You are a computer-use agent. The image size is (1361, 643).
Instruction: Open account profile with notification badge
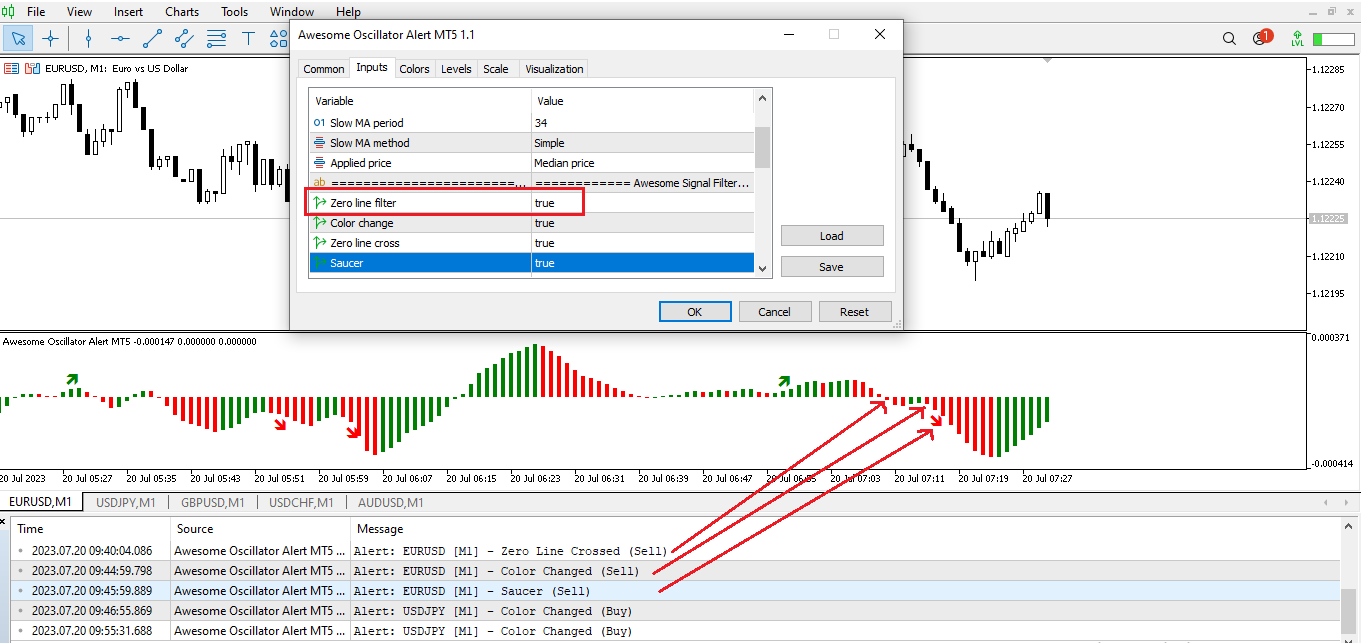[x=1261, y=38]
